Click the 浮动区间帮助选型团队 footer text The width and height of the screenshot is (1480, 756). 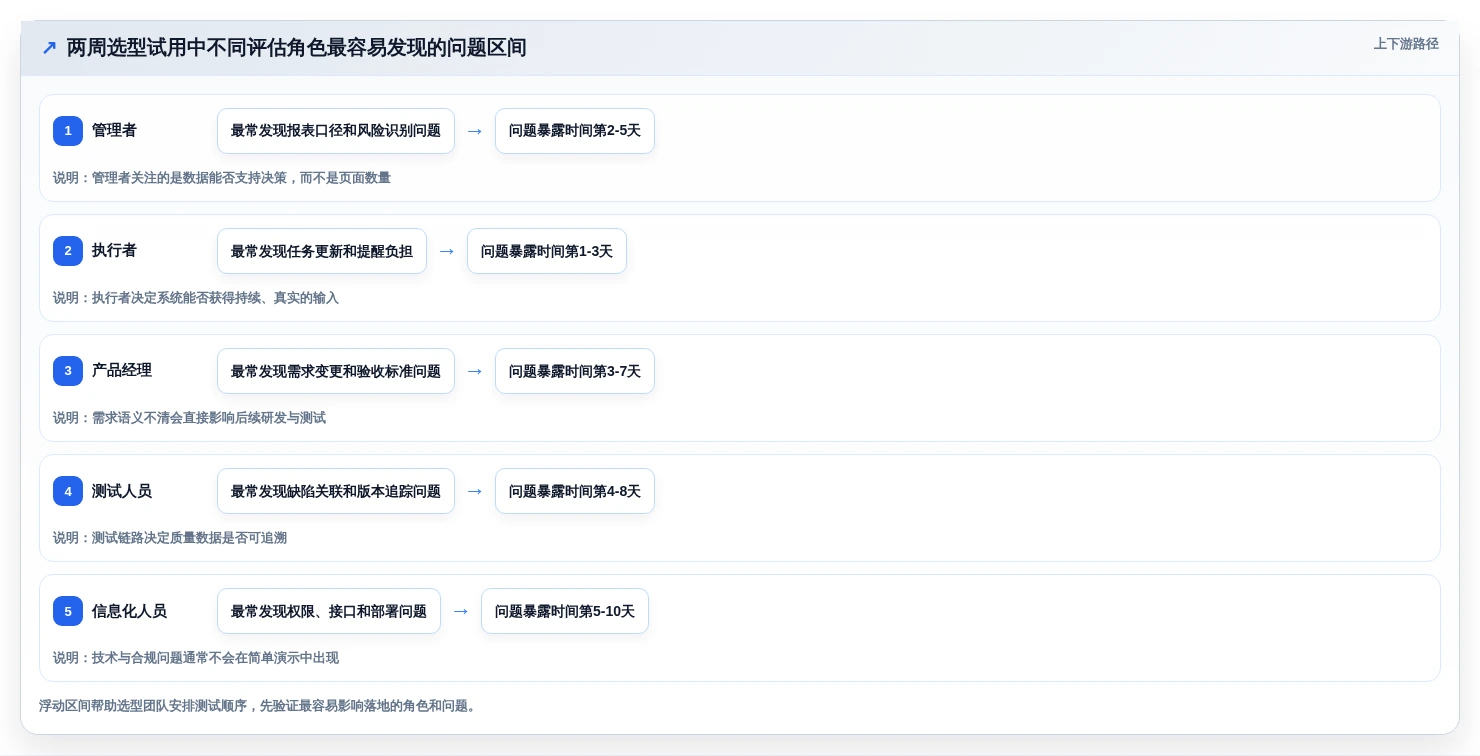[x=260, y=706]
